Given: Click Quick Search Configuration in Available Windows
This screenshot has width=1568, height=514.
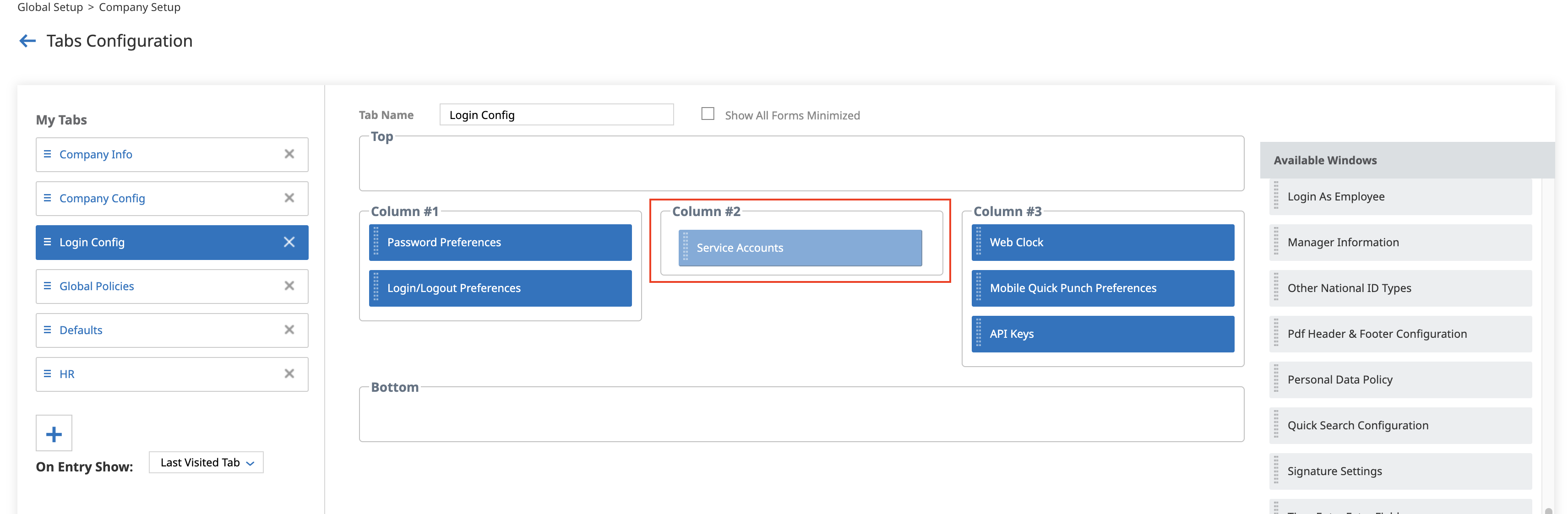Looking at the screenshot, I should click(1357, 426).
